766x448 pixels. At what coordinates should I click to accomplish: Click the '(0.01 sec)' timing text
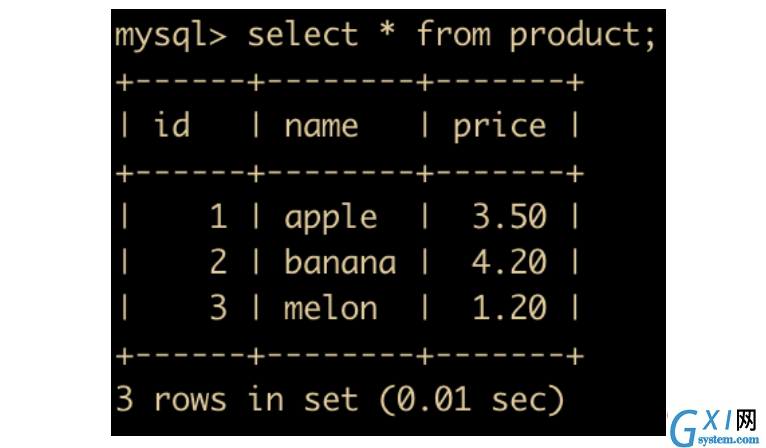[471, 400]
